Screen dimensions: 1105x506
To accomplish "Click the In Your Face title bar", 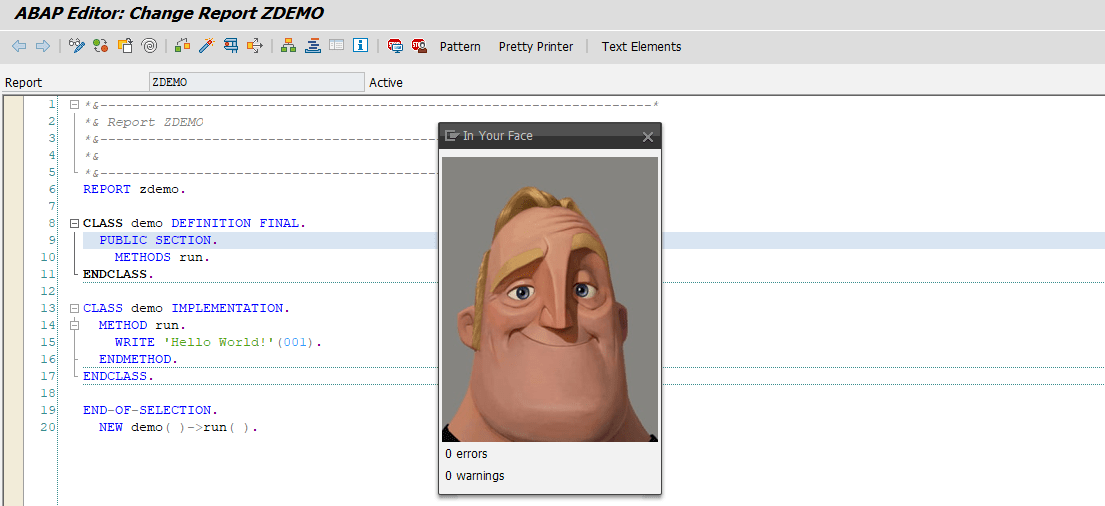I will (550, 136).
